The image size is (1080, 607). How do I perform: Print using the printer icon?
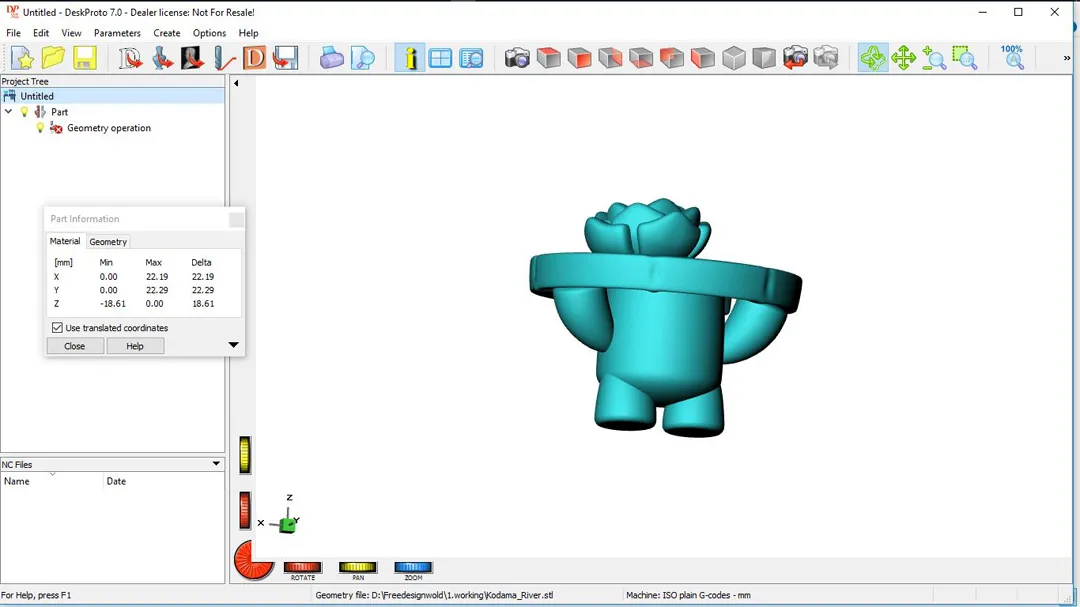point(331,58)
